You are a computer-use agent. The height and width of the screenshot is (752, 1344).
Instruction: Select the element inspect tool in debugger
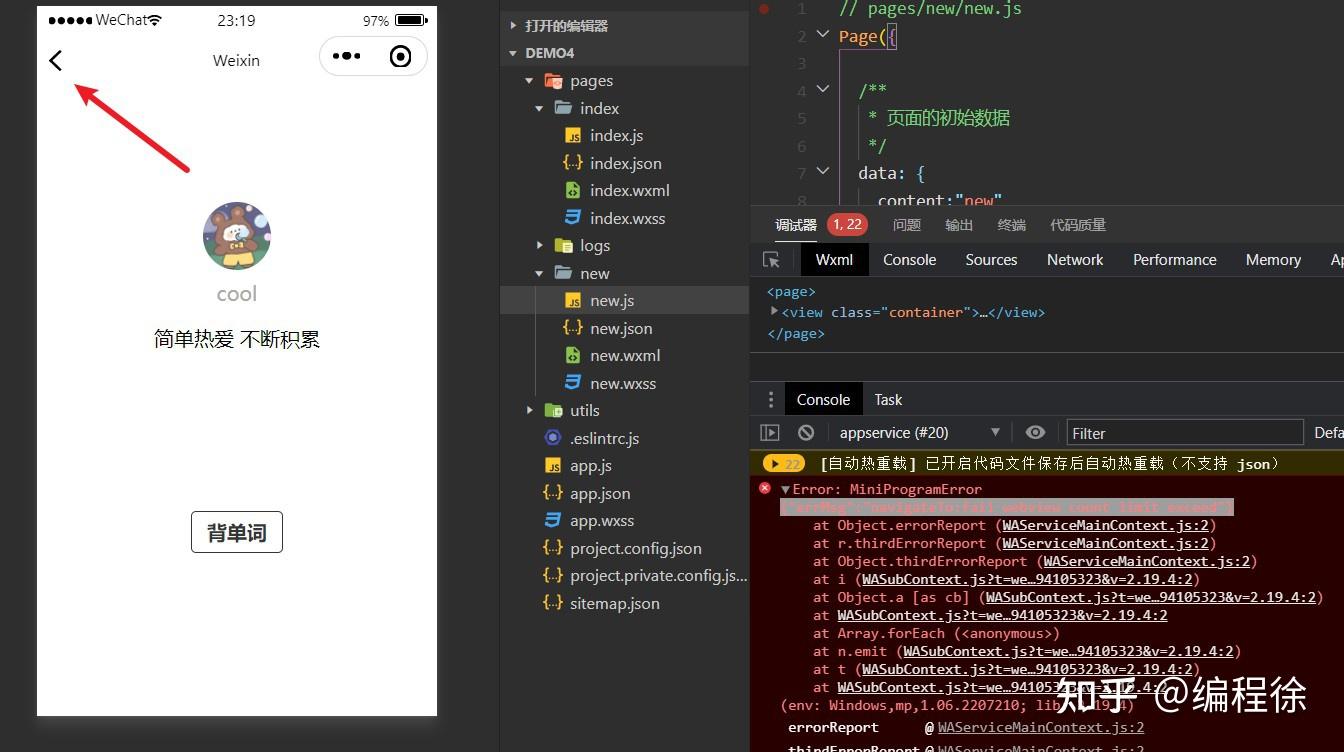[770, 259]
